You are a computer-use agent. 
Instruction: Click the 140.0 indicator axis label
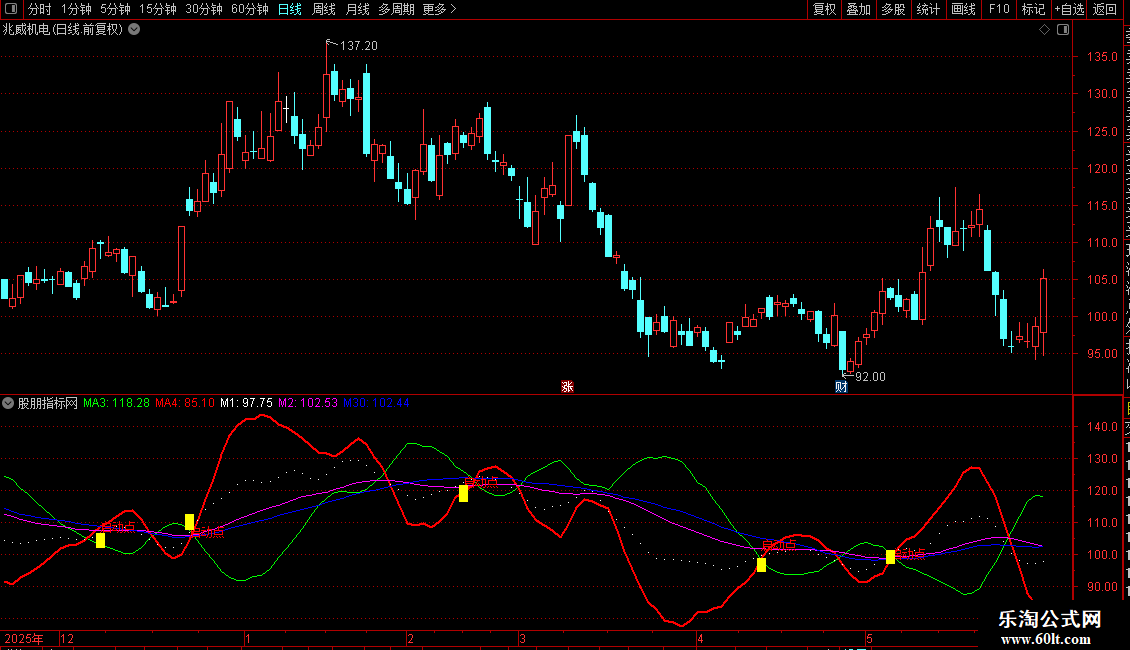[1102, 427]
